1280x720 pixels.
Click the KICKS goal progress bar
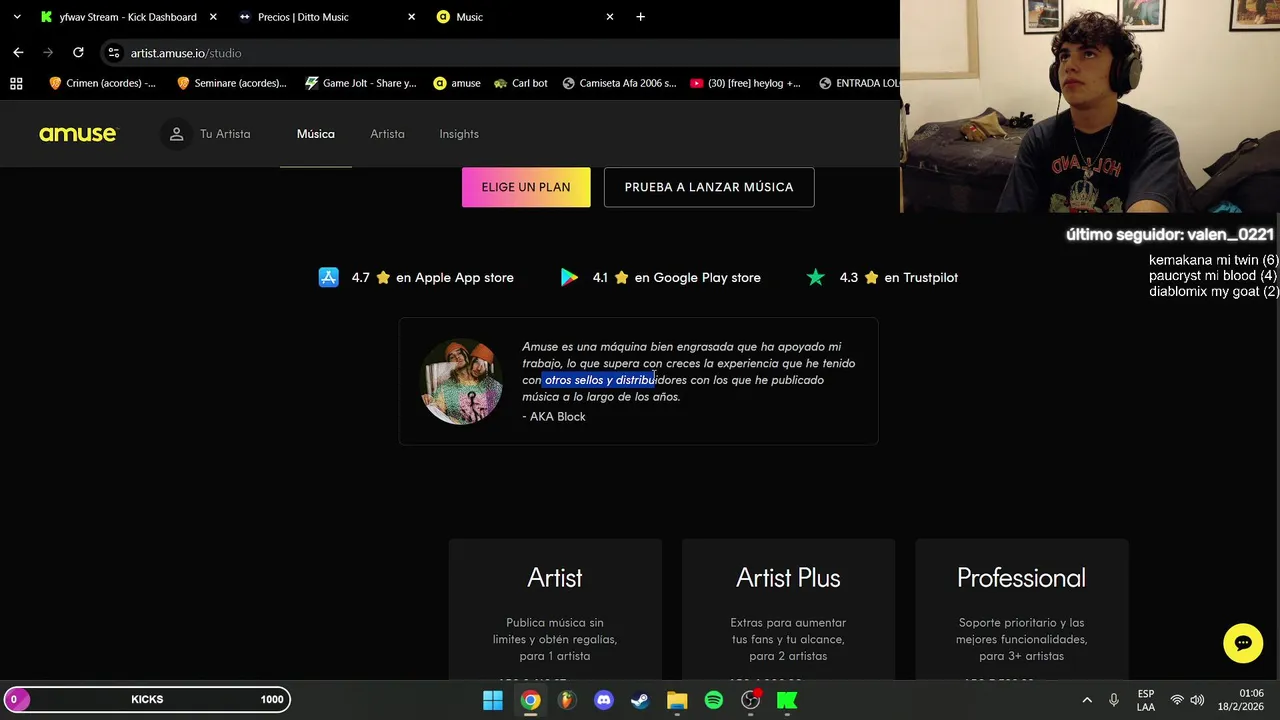[147, 699]
